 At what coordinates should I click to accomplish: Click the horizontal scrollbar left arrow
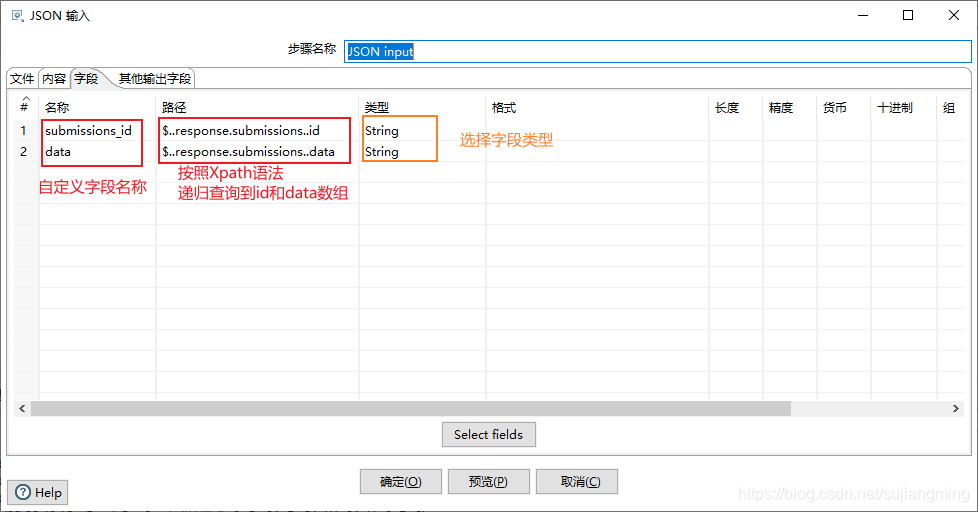pos(22,408)
